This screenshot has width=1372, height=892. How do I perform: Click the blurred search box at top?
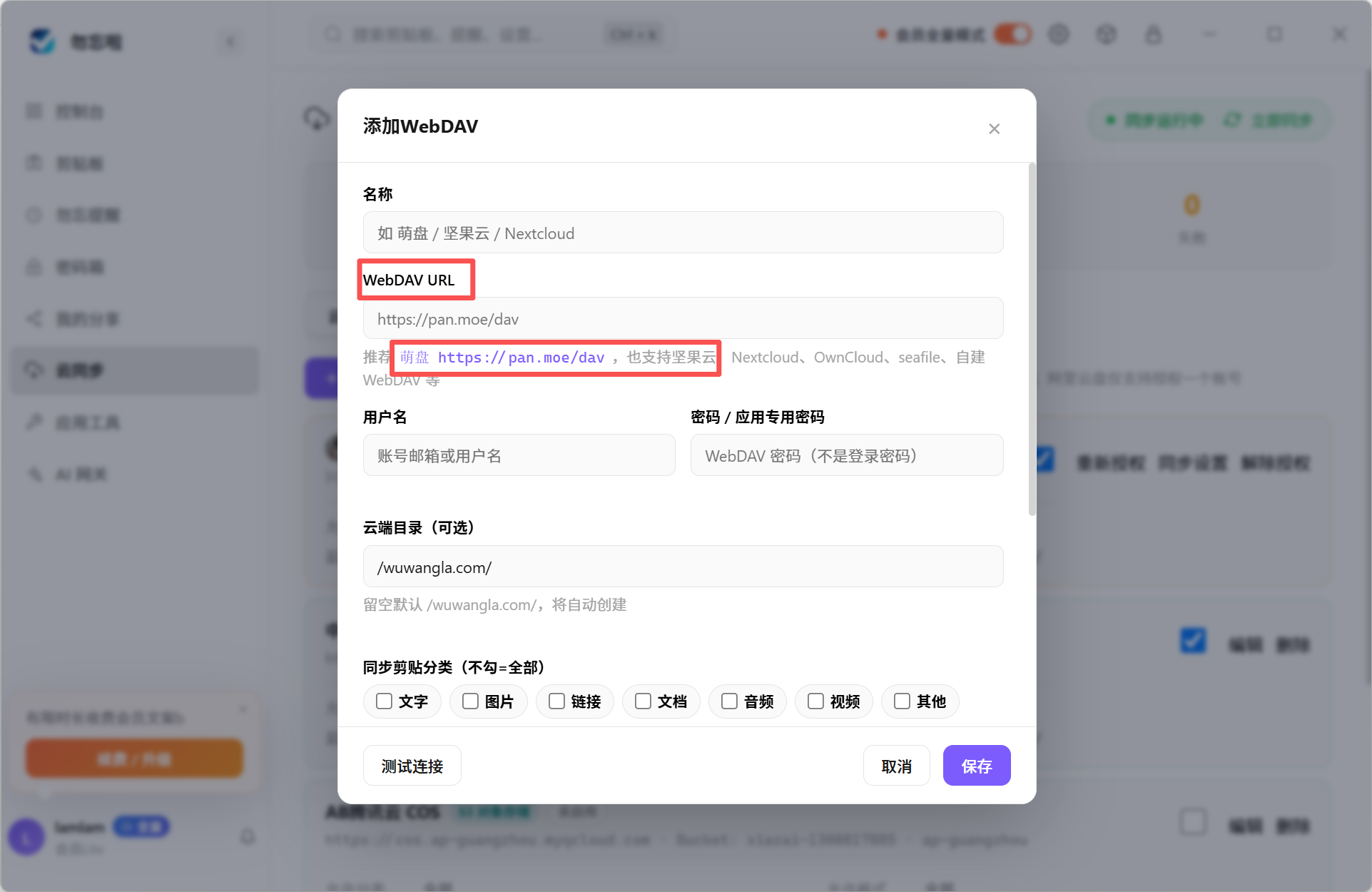click(x=492, y=34)
